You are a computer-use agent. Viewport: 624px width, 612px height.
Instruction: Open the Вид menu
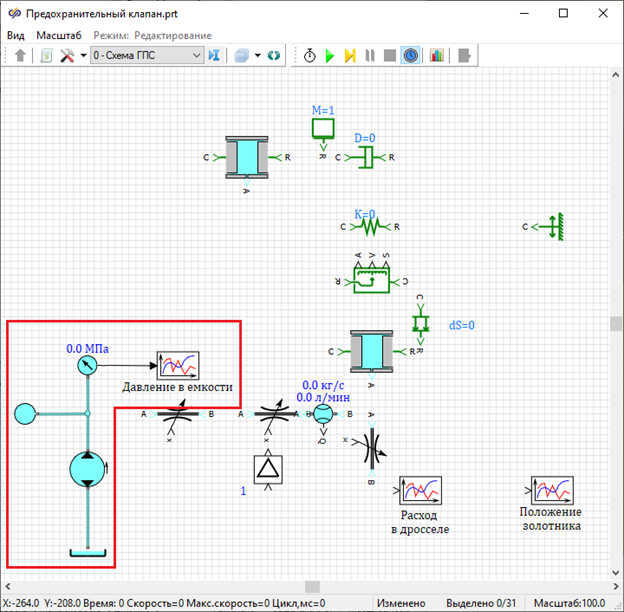pos(16,35)
